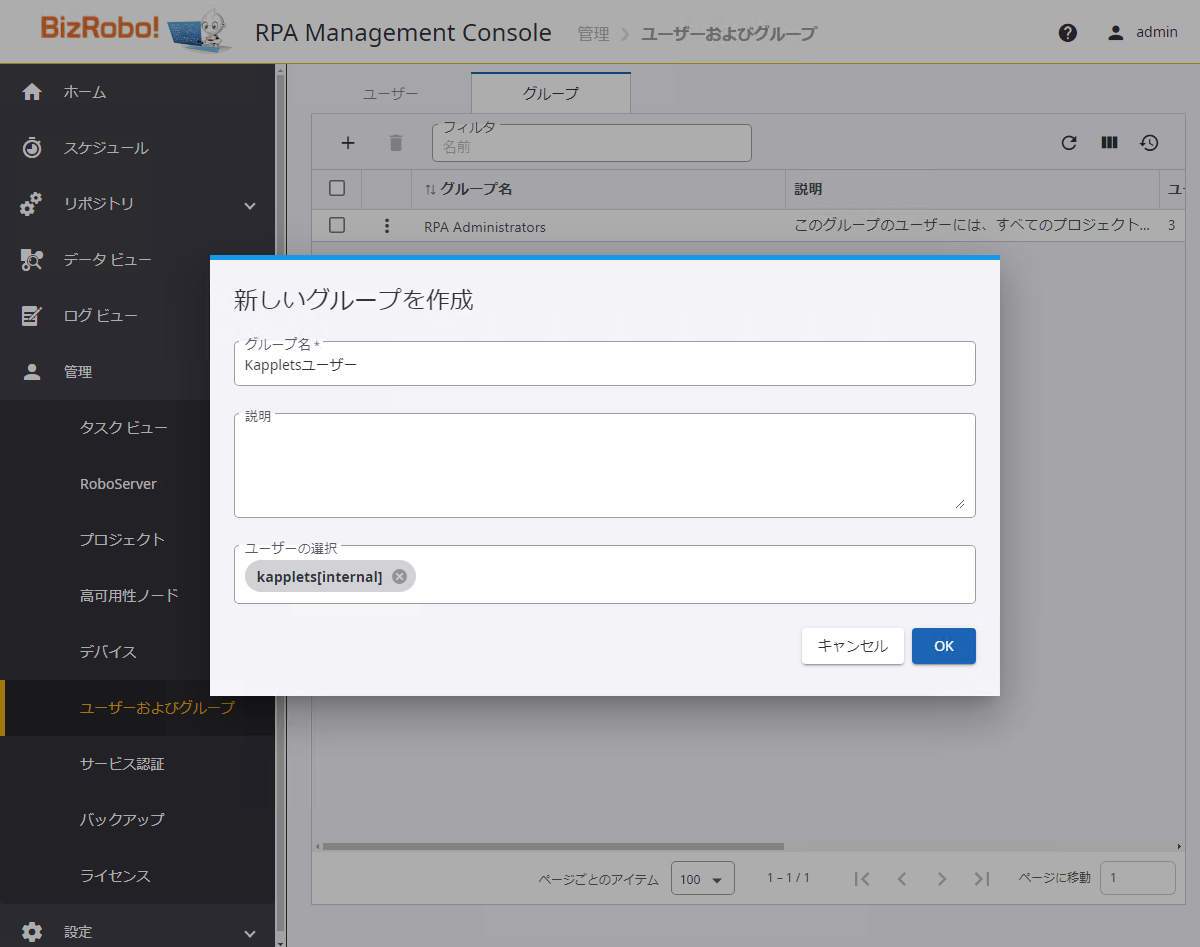This screenshot has width=1200, height=947.
Task: Refresh the group list
Action: point(1069,143)
